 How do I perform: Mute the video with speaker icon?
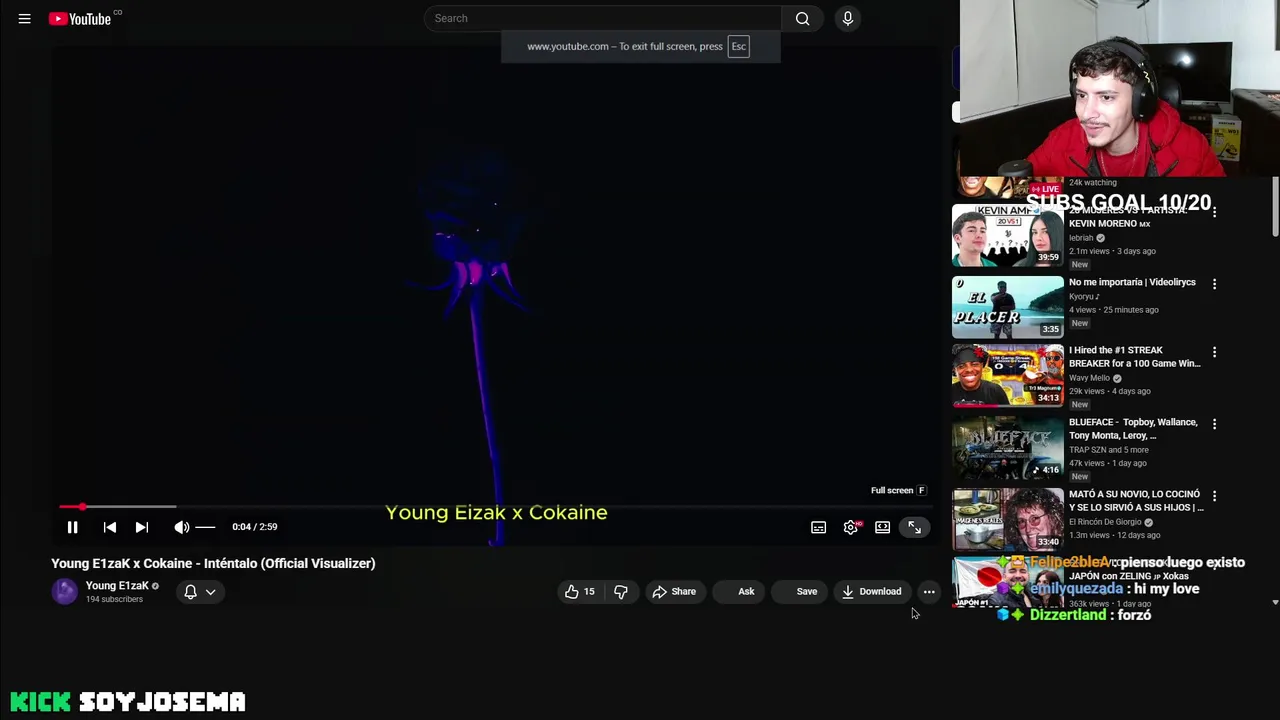tap(181, 527)
